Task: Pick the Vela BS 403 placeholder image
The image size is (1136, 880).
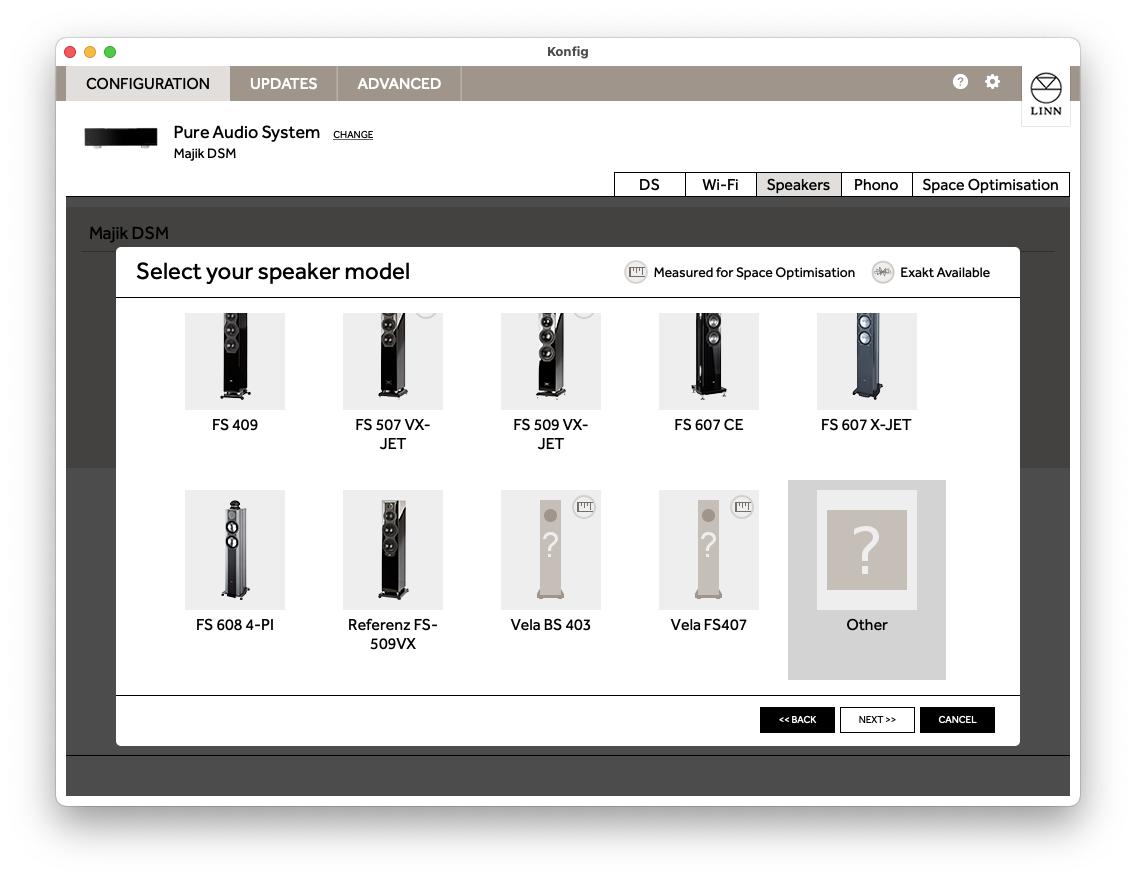Action: [551, 550]
